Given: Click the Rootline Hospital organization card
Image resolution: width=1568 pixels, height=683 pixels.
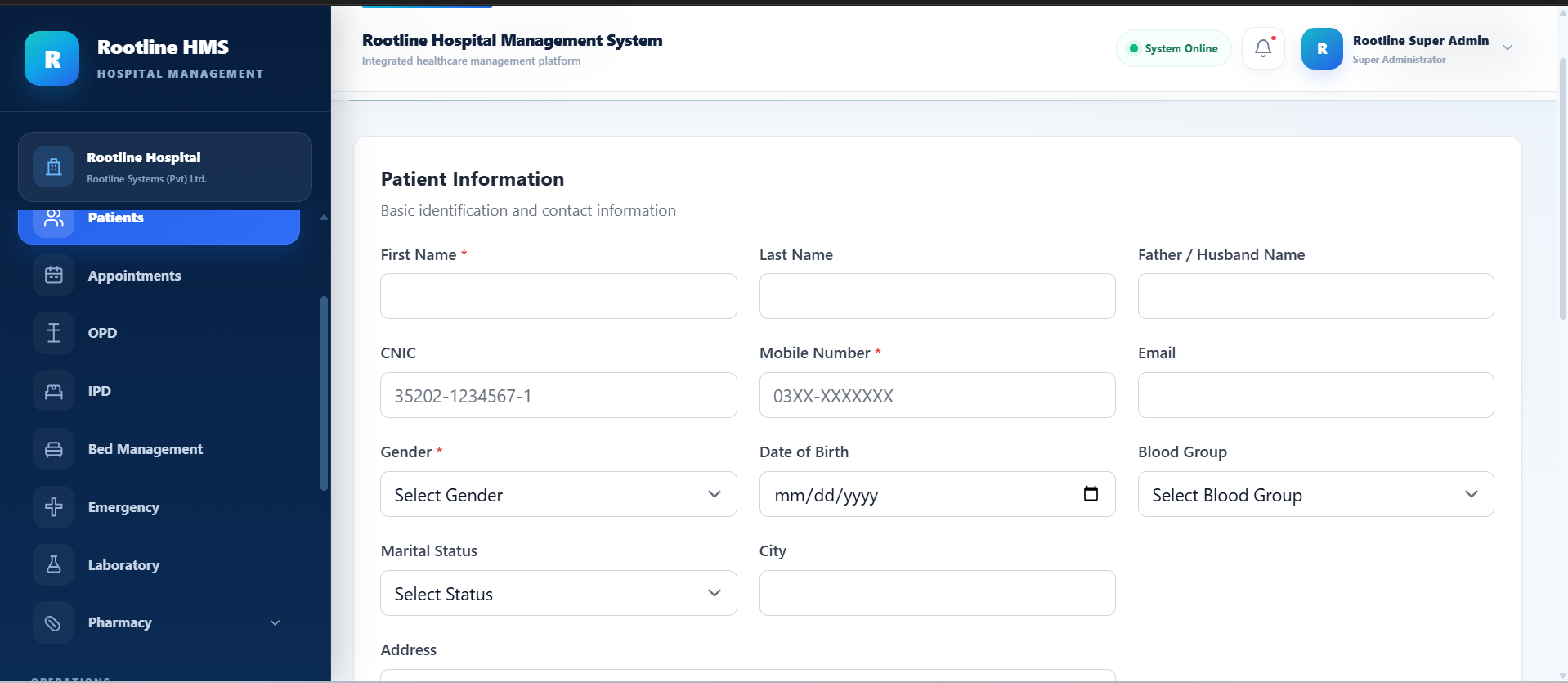Looking at the screenshot, I should tap(165, 167).
